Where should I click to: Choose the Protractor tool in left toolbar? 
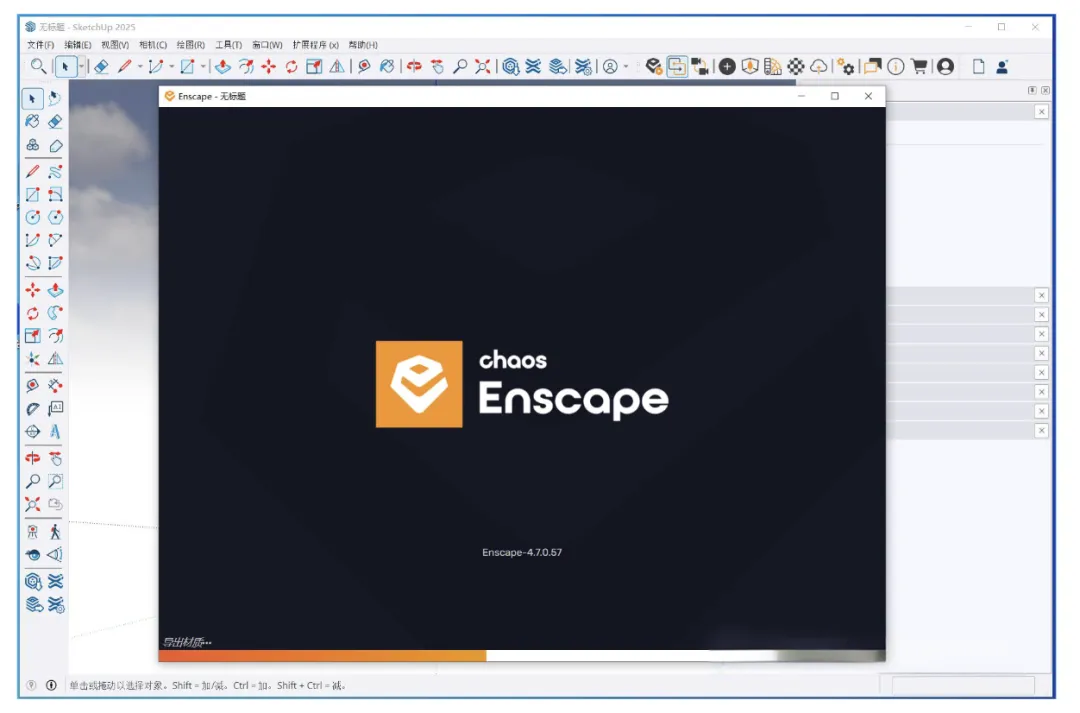[32, 409]
